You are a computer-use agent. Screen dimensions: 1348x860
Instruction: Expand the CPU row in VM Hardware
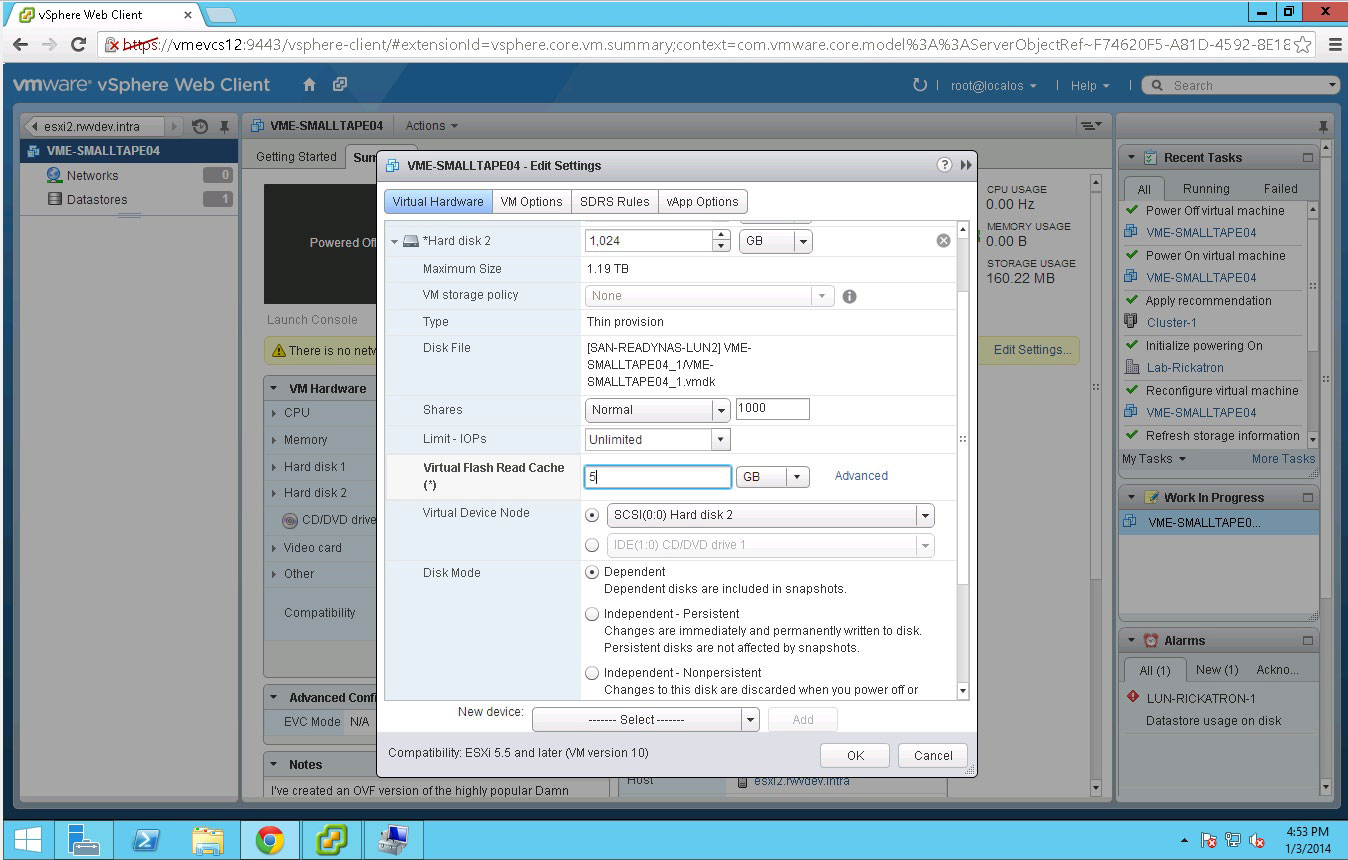point(274,413)
